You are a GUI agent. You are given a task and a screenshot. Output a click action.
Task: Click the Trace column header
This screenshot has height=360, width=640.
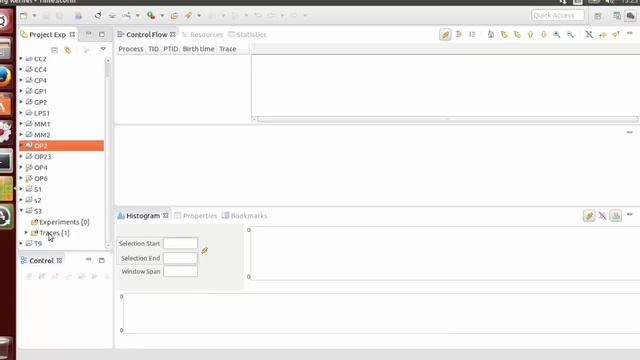(228, 49)
